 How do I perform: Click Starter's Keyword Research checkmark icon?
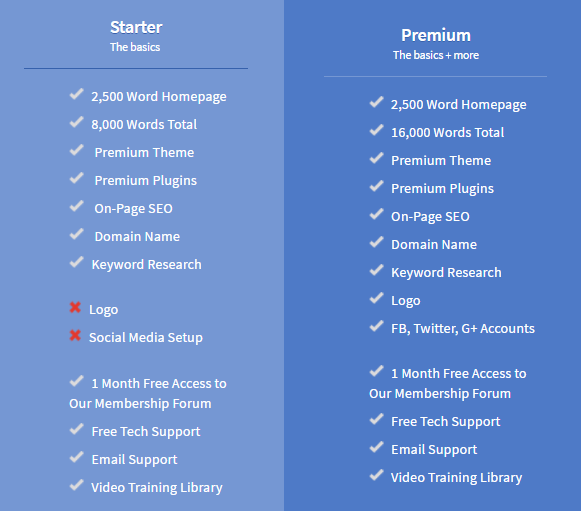pos(77,262)
